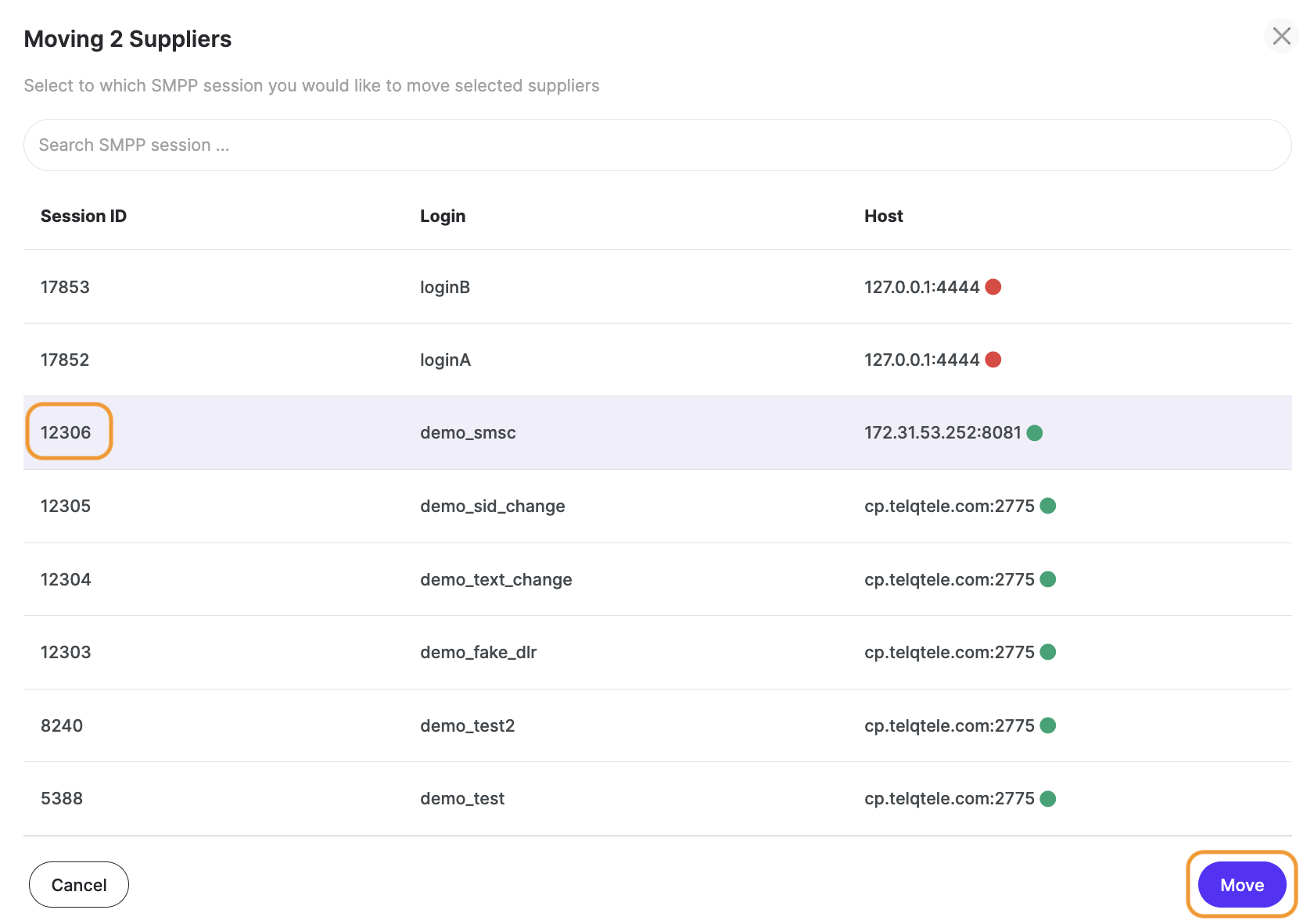The image size is (1314, 924).
Task: Select the demo_fake_dlr session
Action: [478, 652]
